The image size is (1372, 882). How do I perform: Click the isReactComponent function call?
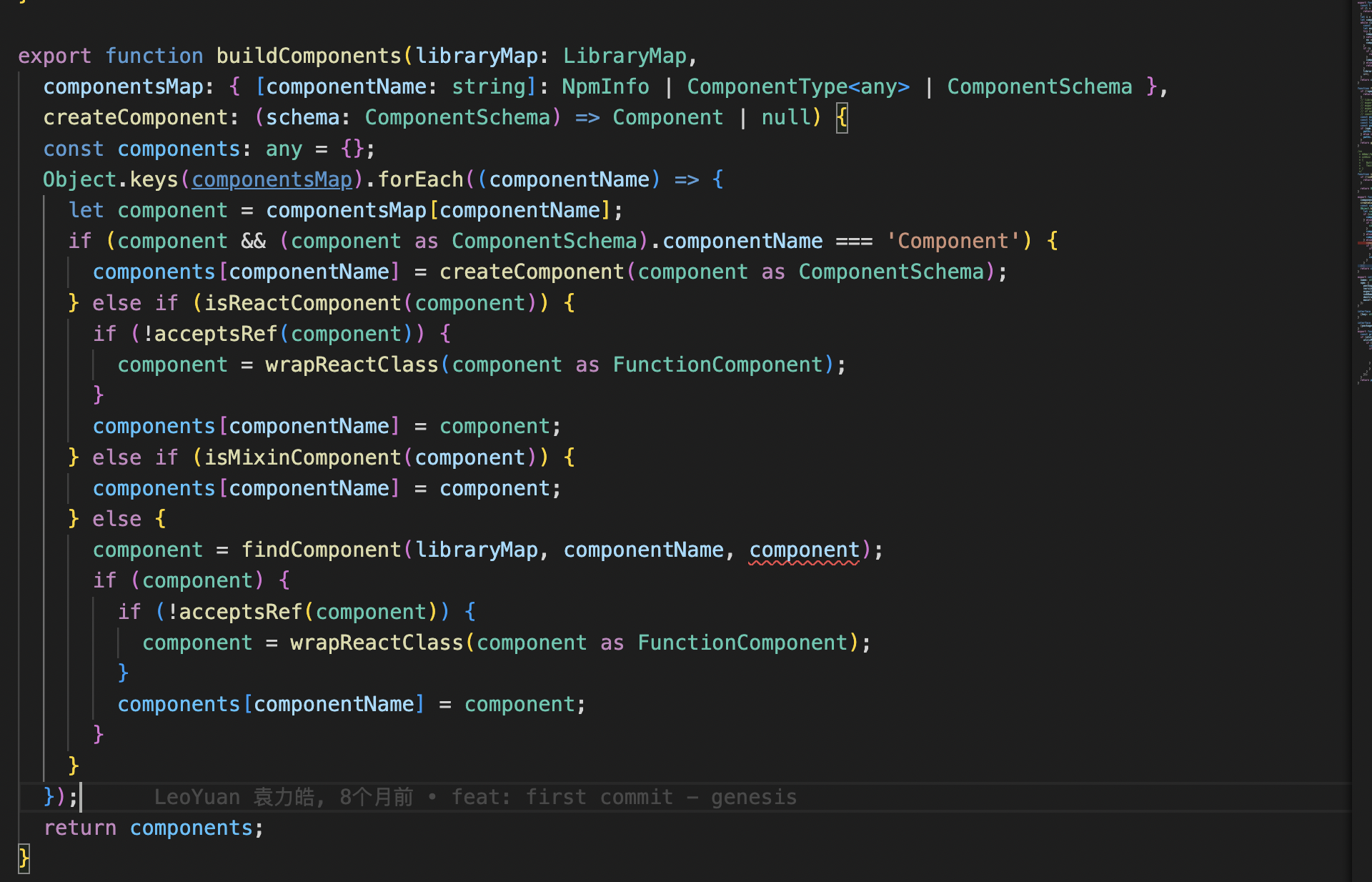pyautogui.click(x=302, y=303)
